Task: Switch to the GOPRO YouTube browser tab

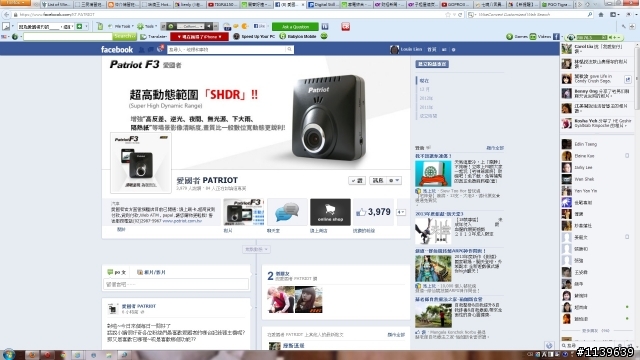Action: (x=456, y=4)
